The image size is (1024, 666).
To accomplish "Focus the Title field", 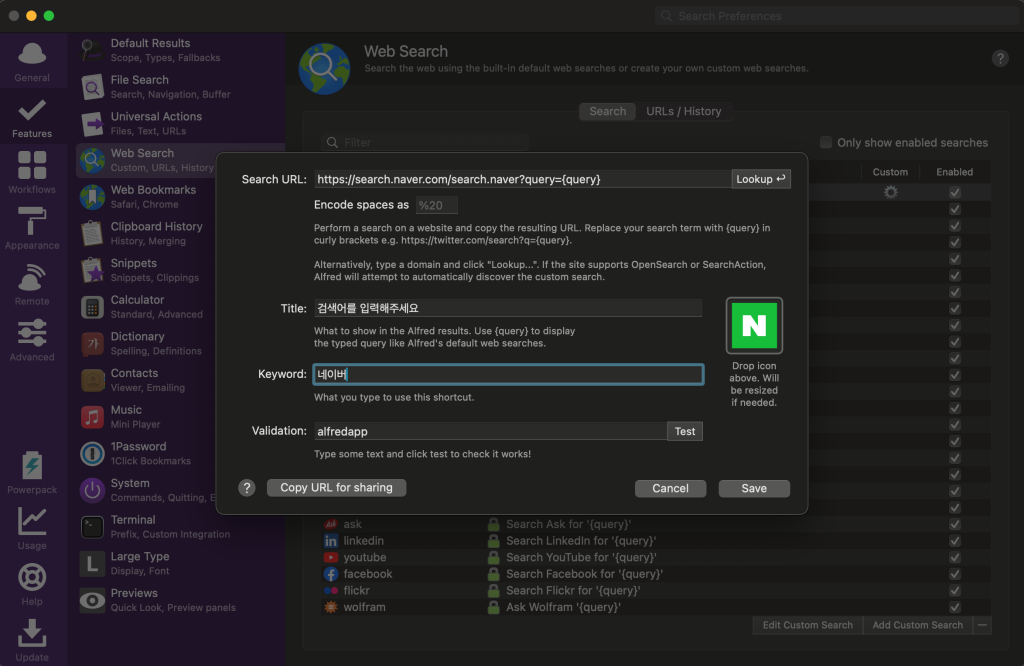I will 508,308.
